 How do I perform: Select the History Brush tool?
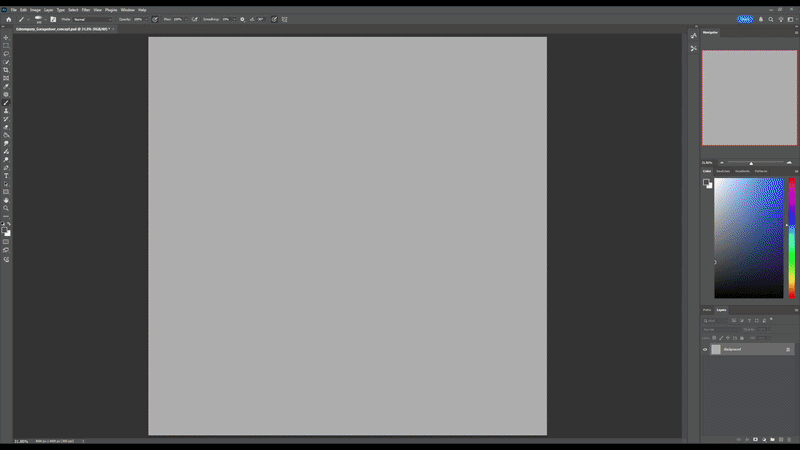6,119
